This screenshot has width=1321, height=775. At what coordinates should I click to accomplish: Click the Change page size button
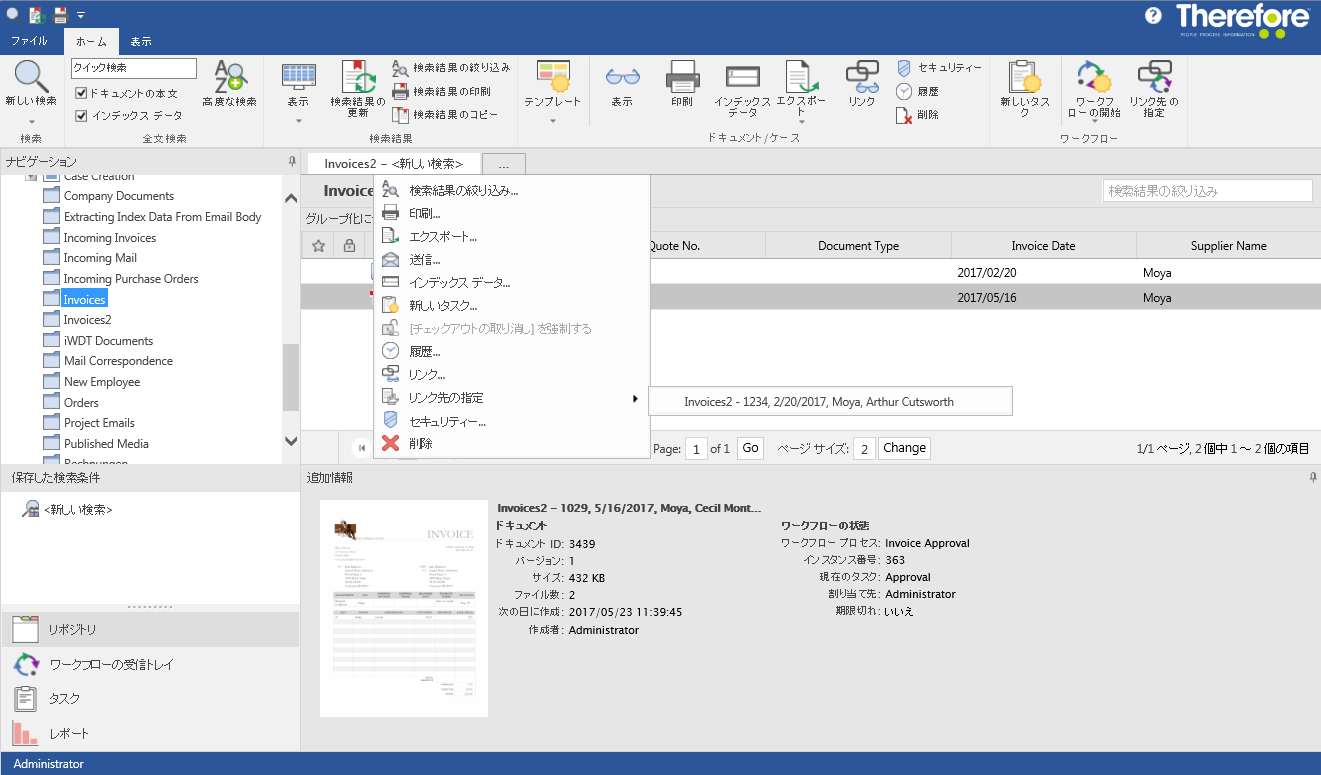(x=904, y=448)
